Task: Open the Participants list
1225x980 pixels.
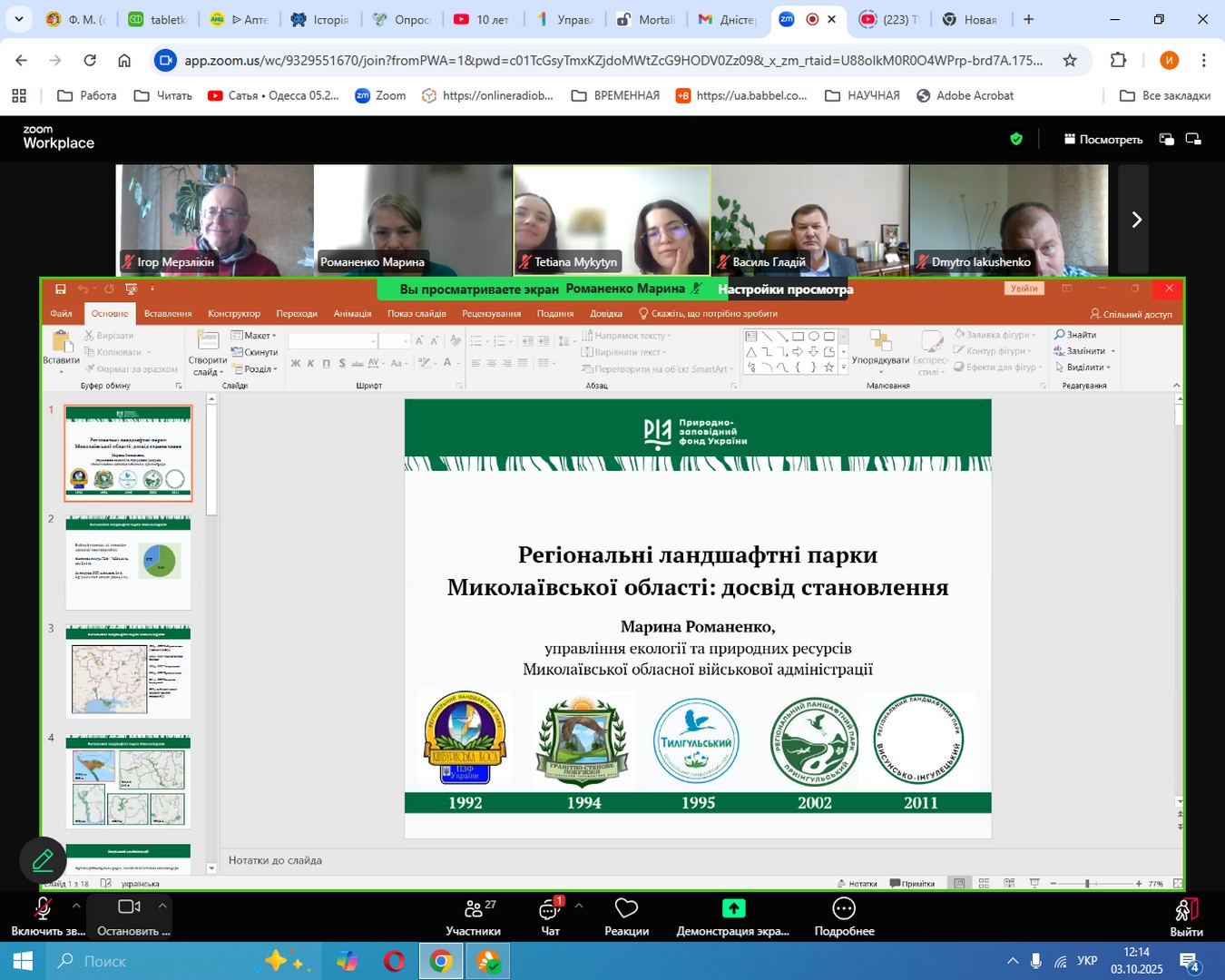Action: tap(473, 910)
